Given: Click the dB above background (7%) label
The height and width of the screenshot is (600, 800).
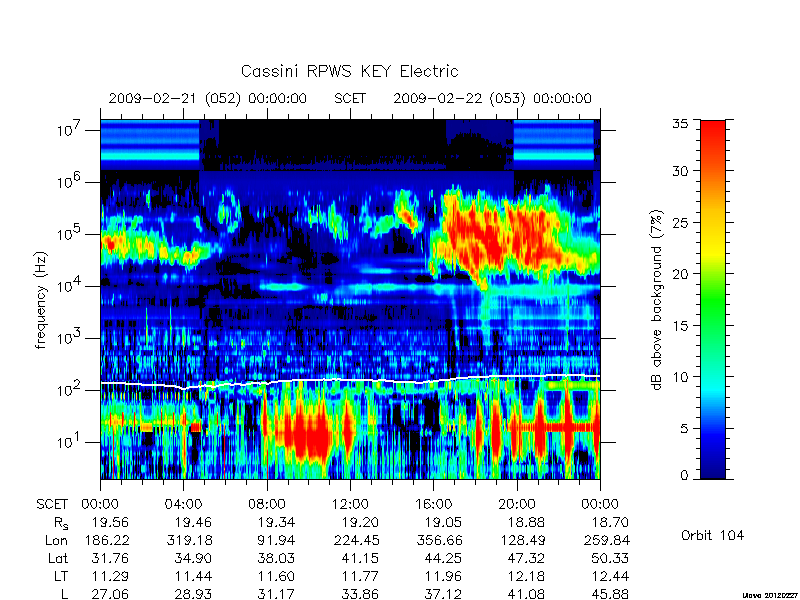Looking at the screenshot, I should (x=657, y=300).
